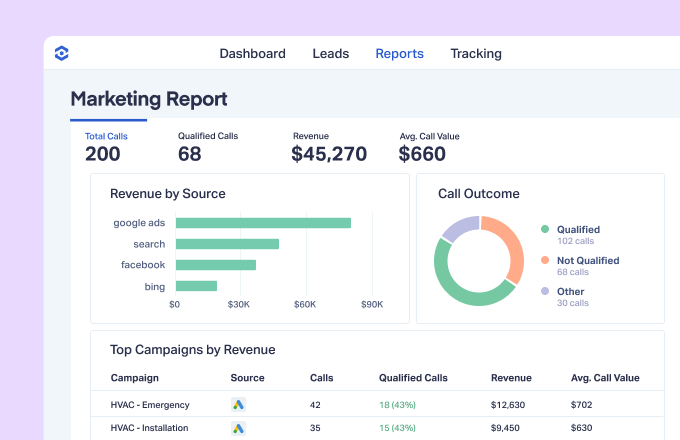Click the HVAC - Emergency campaign name
680x440 pixels.
(x=150, y=405)
